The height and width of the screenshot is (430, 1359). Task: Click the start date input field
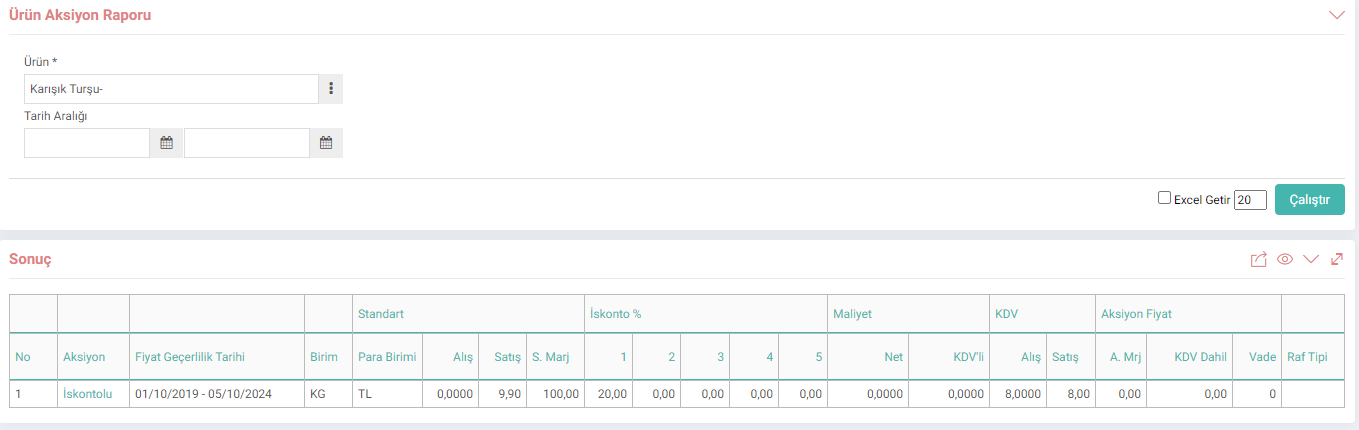tap(87, 143)
